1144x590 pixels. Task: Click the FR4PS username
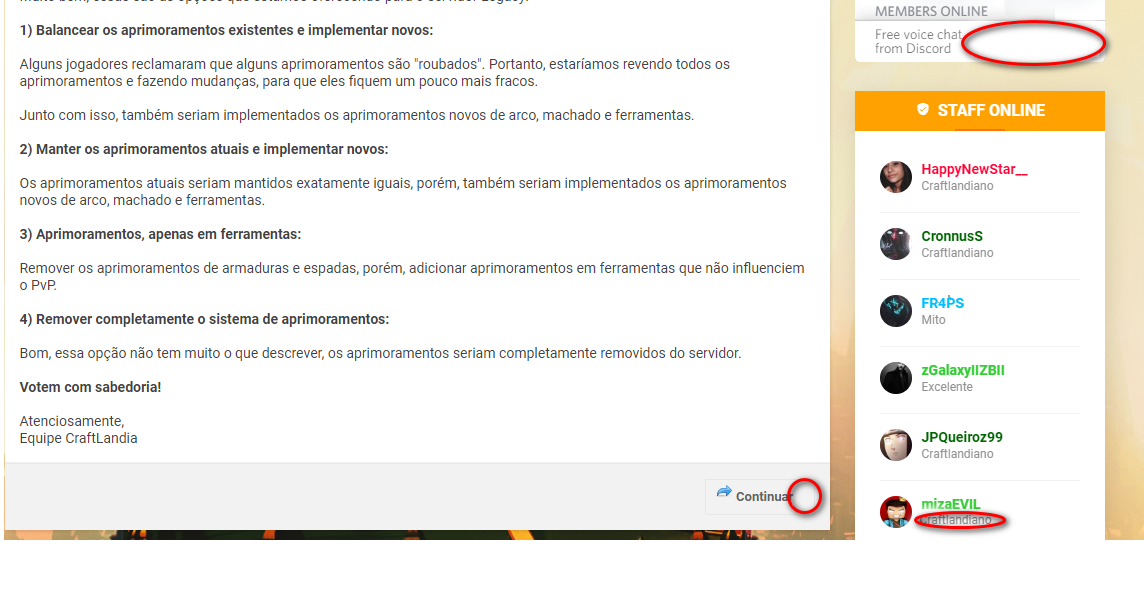click(942, 303)
